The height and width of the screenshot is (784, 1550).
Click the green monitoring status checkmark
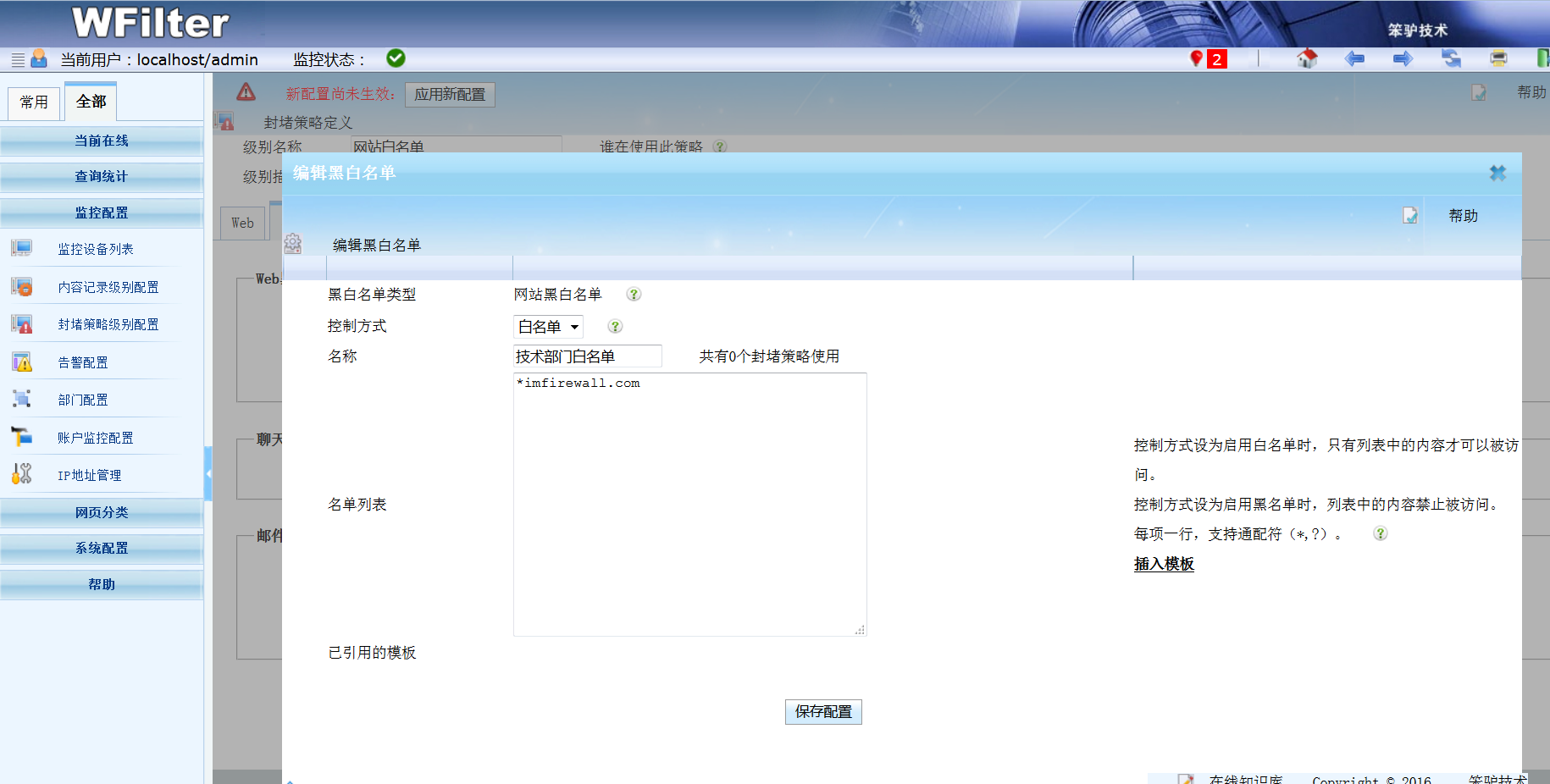396,58
